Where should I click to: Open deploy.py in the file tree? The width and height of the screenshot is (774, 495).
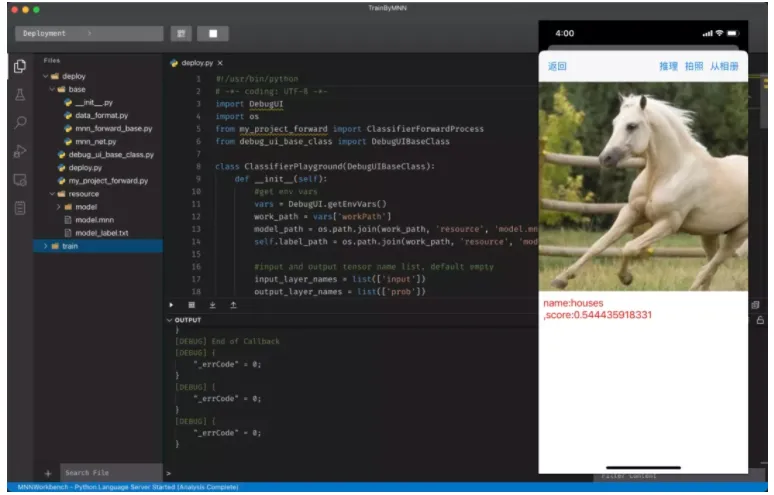click(80, 168)
